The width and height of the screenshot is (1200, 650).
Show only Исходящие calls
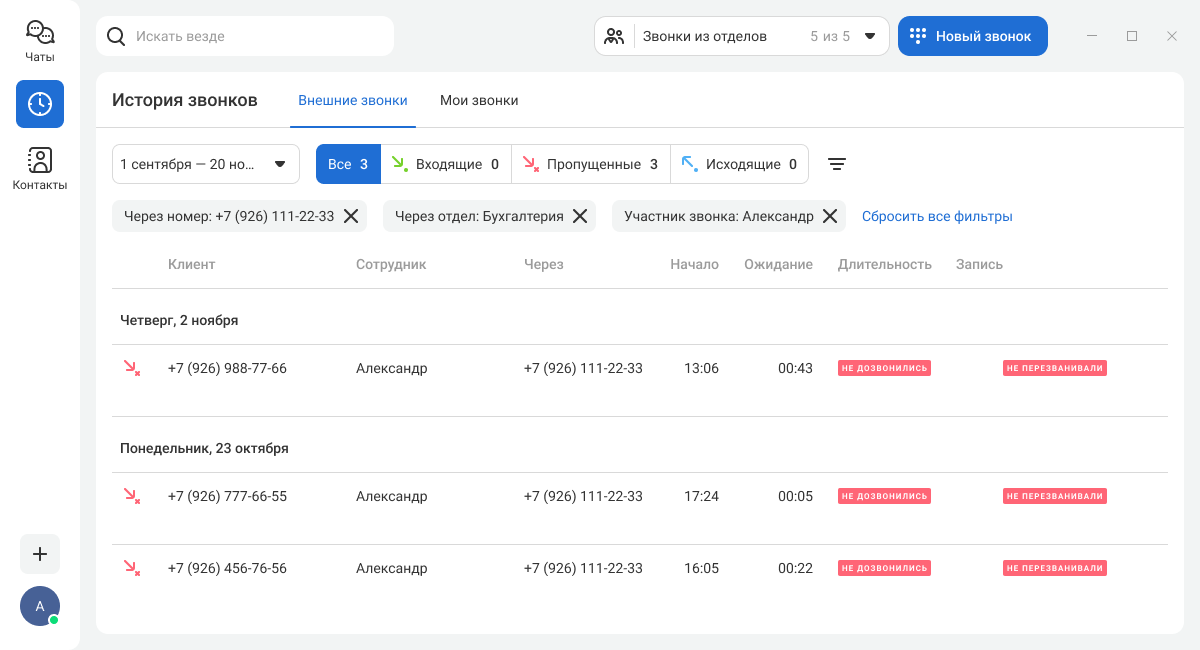click(x=739, y=164)
